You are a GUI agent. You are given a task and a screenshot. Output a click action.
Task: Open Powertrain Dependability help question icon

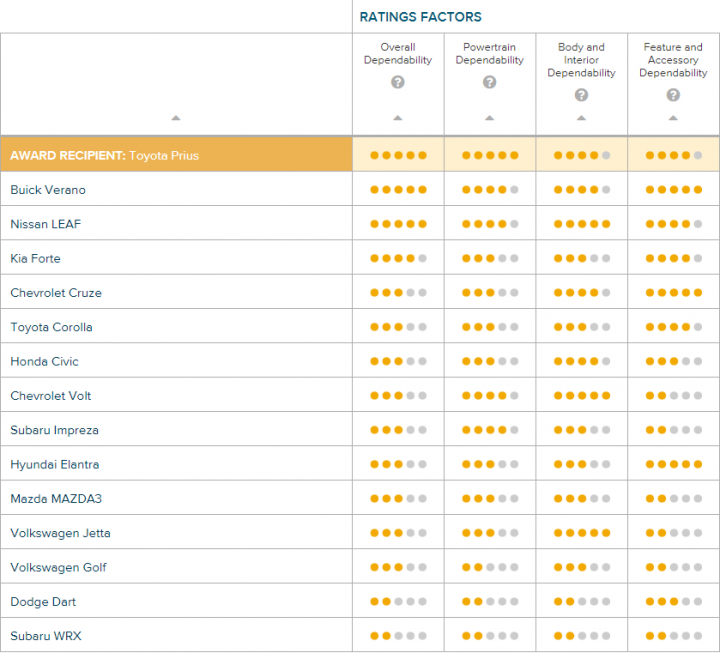coord(489,82)
